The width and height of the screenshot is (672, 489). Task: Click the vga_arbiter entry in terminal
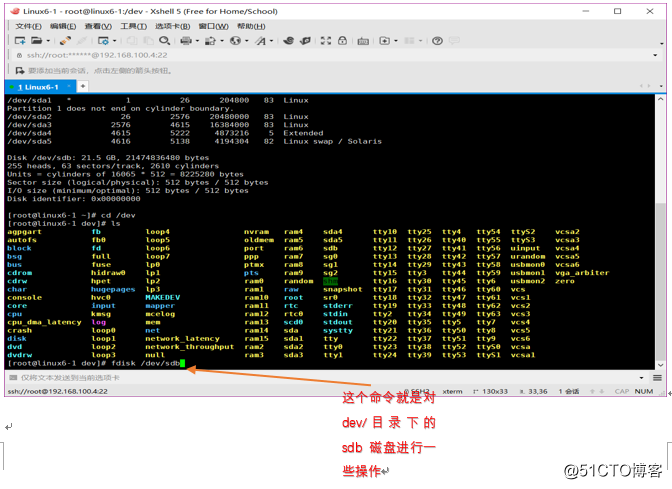point(582,273)
